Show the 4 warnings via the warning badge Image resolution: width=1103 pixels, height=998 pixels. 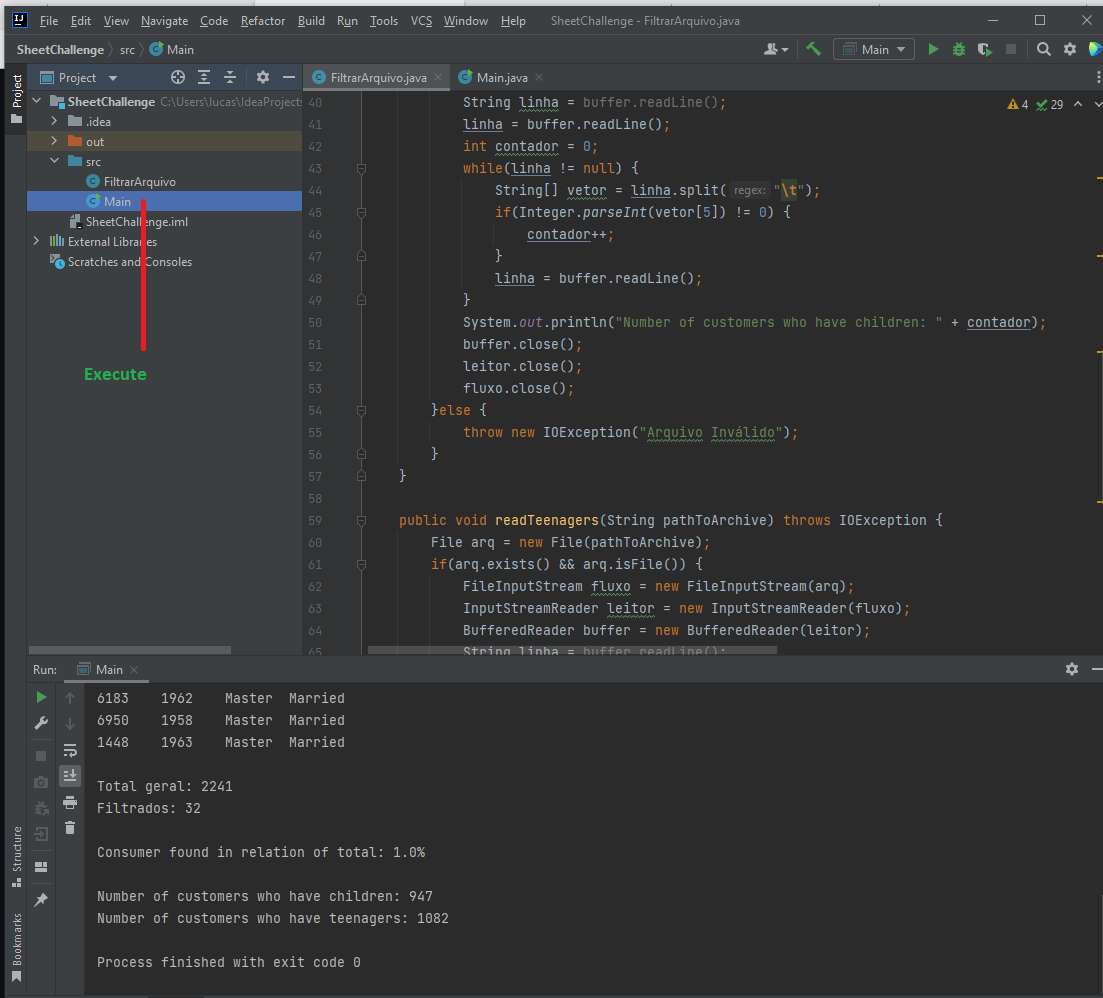point(1017,103)
